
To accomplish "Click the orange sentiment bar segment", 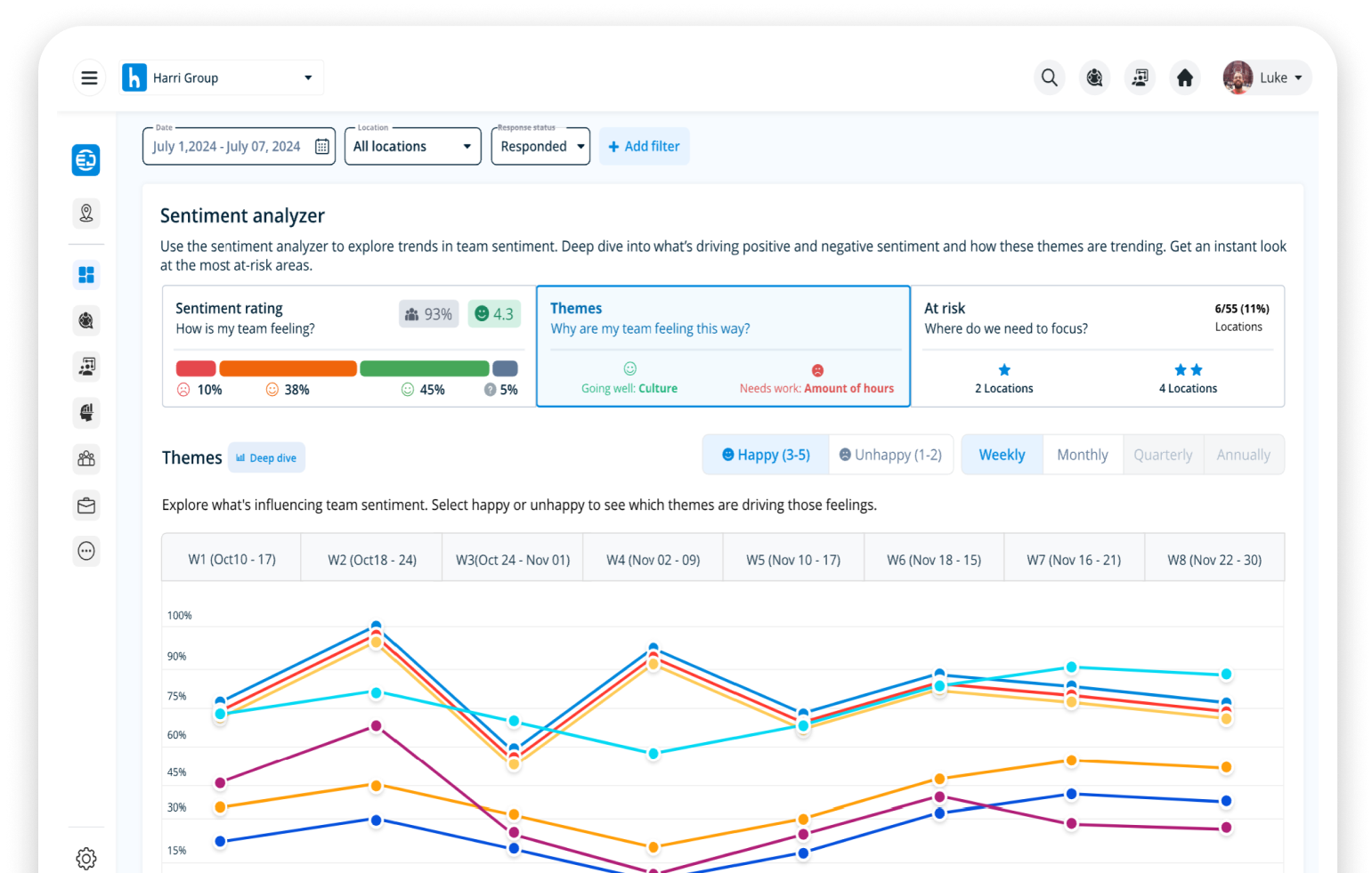I will (288, 368).
